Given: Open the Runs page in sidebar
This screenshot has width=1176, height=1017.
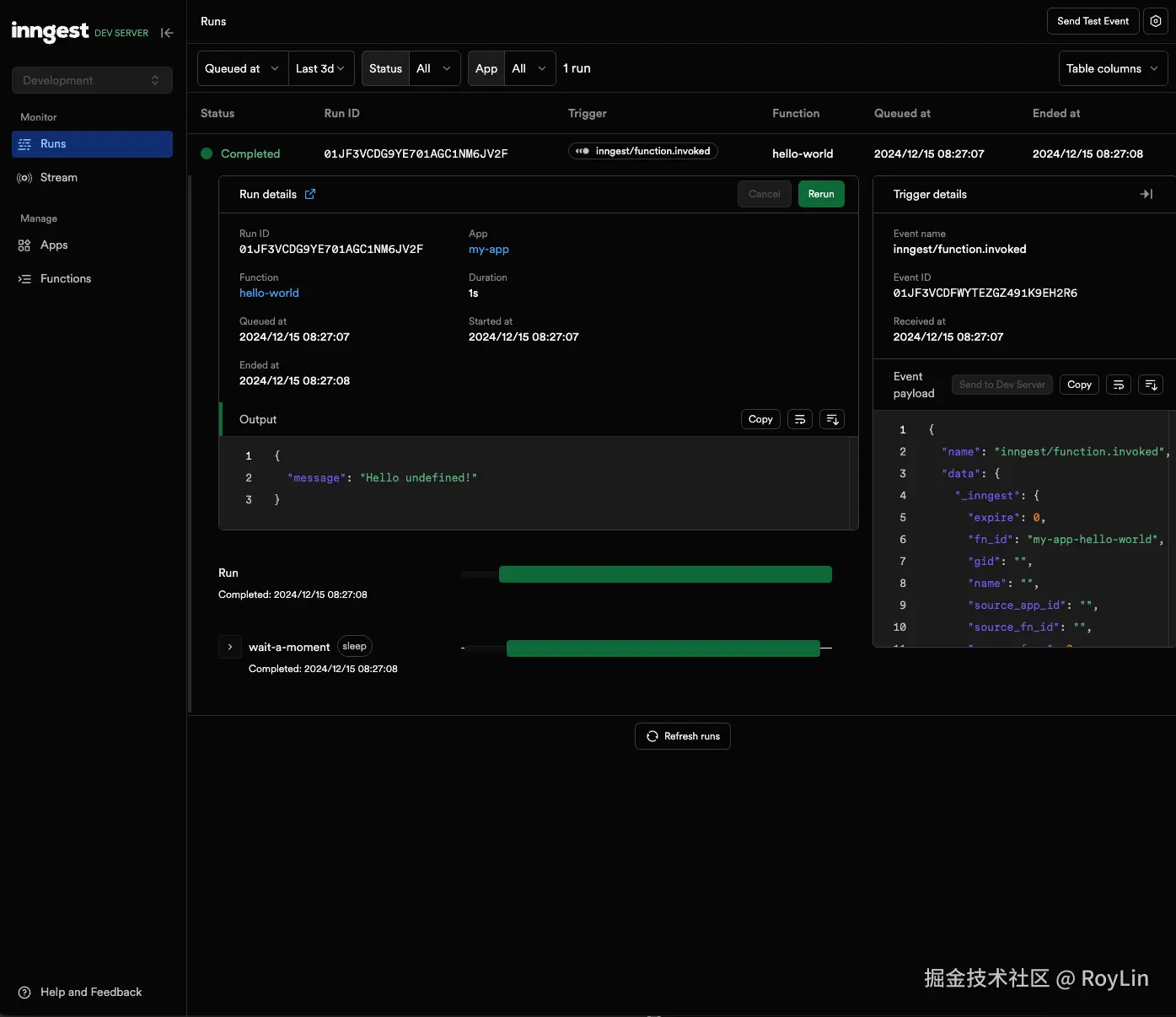Looking at the screenshot, I should click(92, 144).
